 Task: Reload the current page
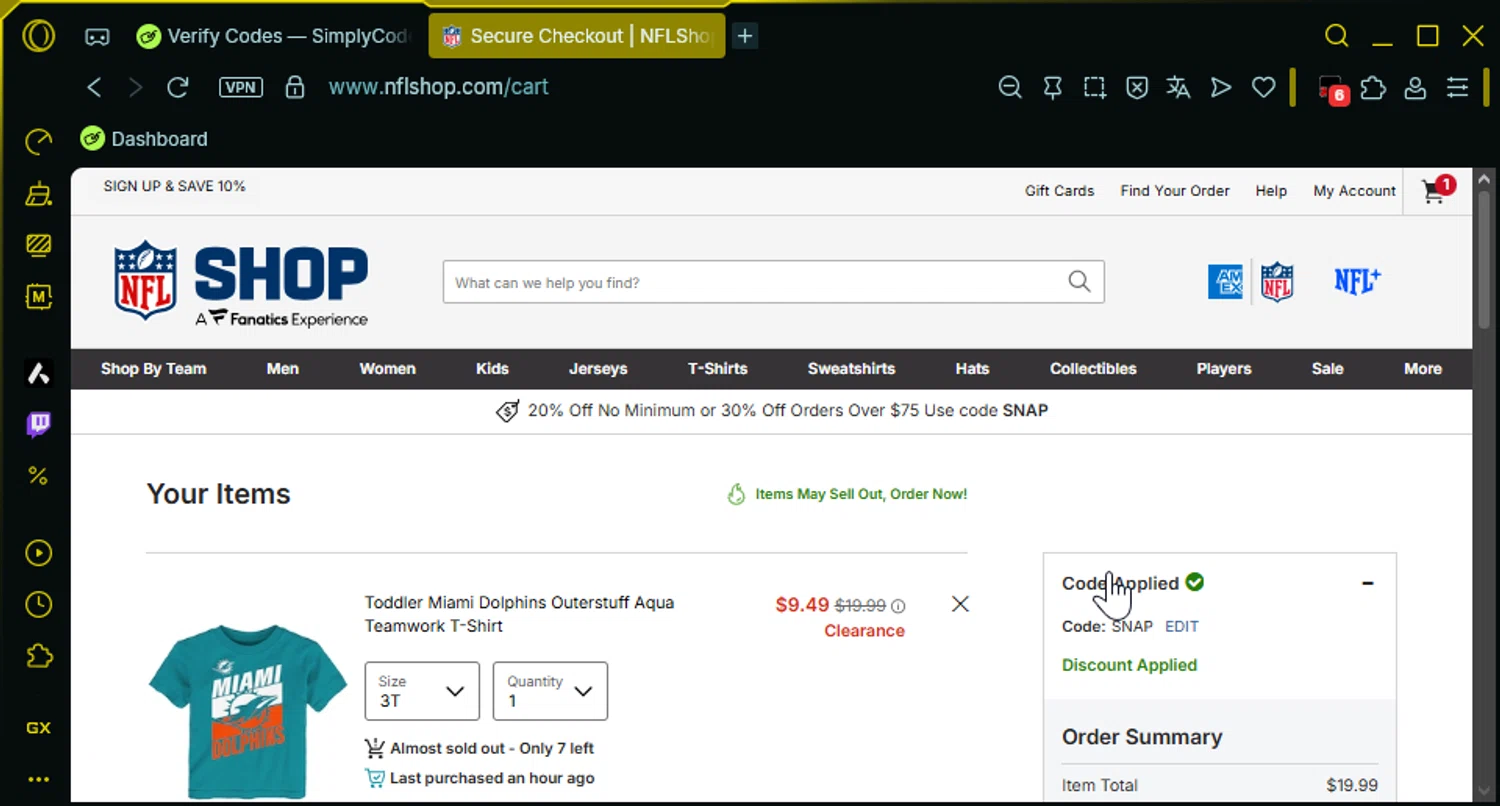click(178, 87)
